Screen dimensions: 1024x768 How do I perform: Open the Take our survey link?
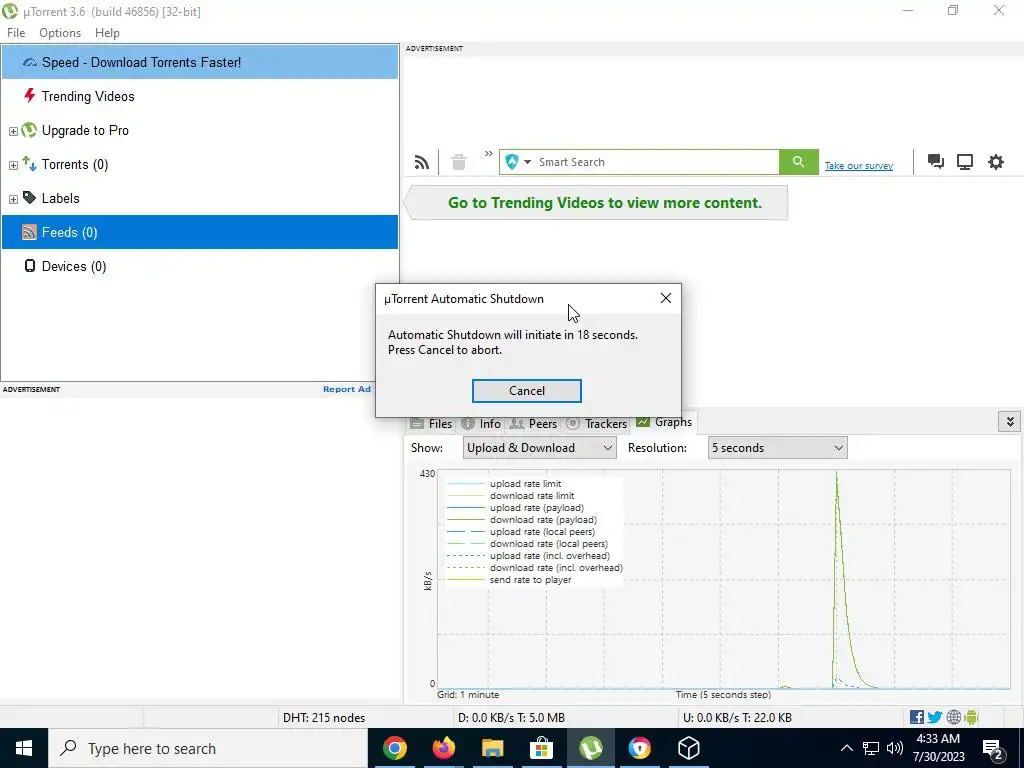coord(859,166)
